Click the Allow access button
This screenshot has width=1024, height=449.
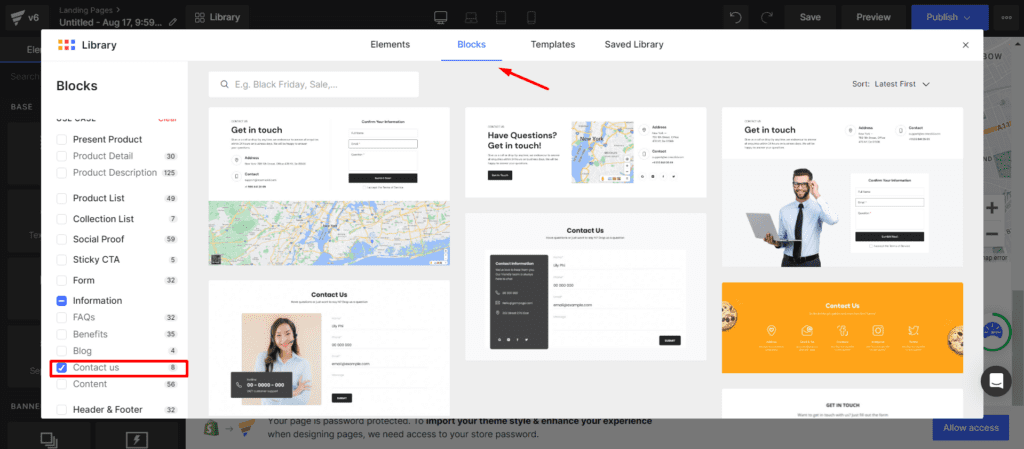point(970,428)
